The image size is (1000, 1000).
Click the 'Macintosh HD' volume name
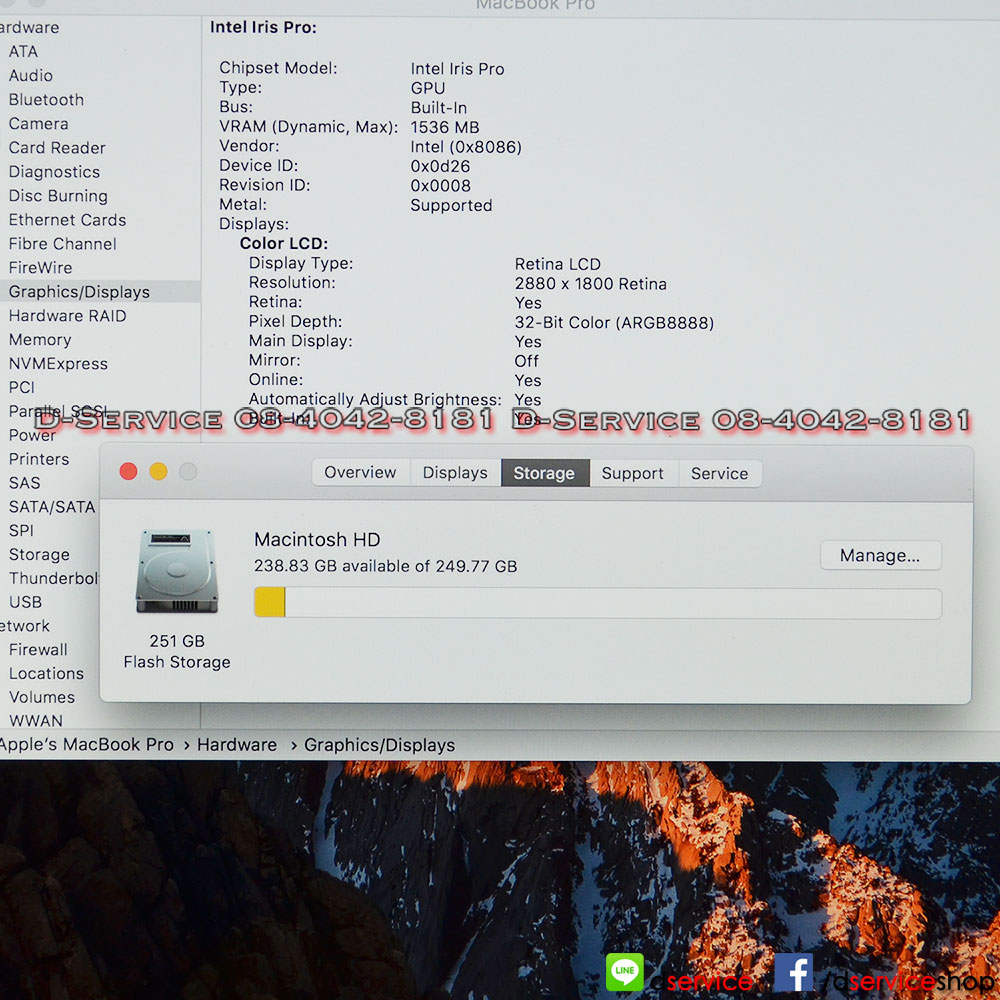tap(317, 540)
